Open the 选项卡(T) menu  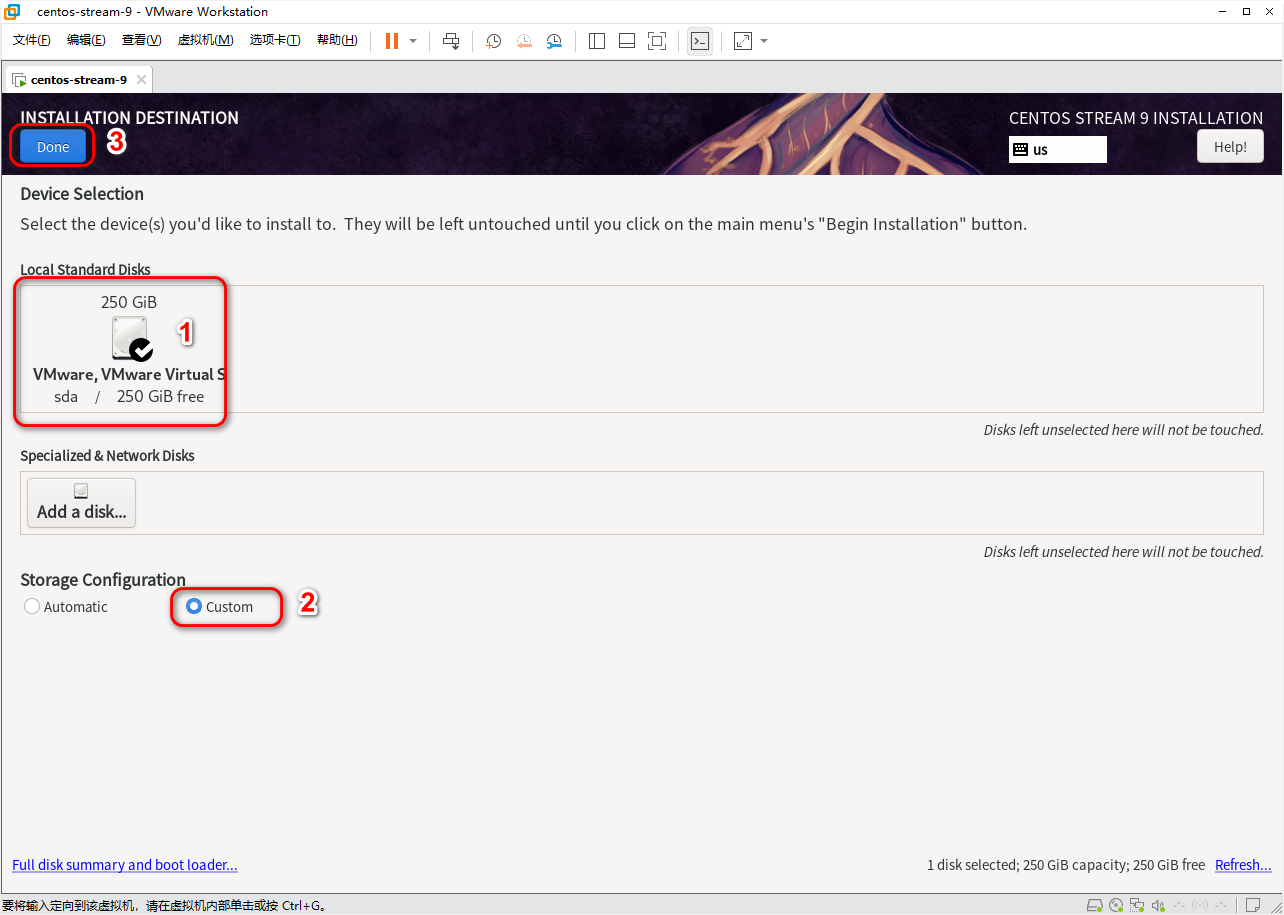click(275, 40)
